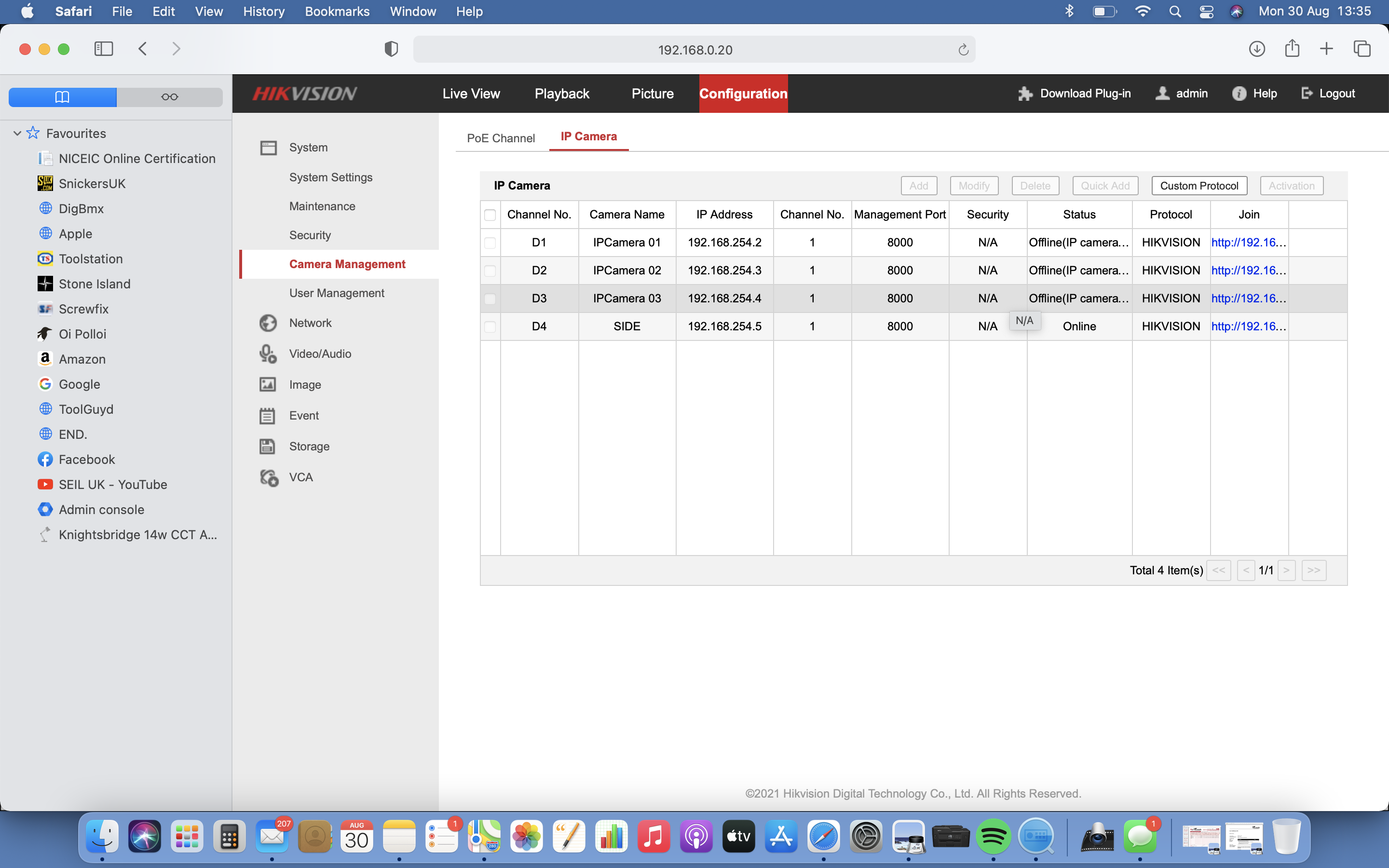
Task: Click the Custom Protocol button
Action: [x=1198, y=186]
